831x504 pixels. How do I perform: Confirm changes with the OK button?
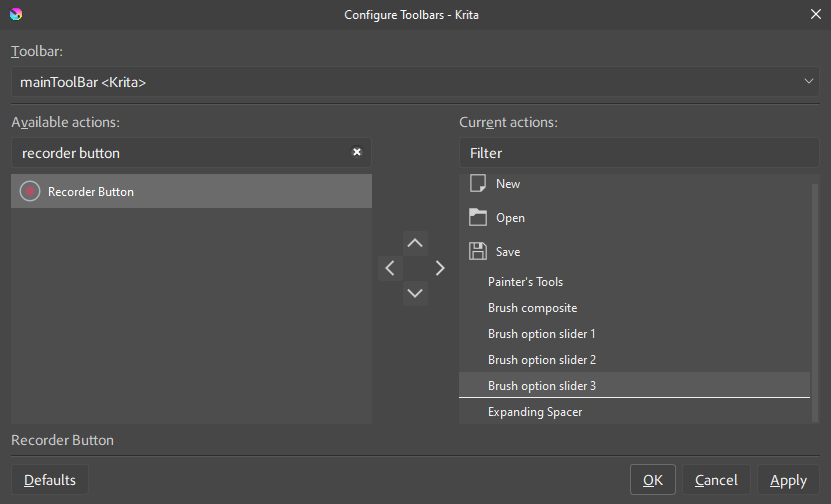[653, 480]
